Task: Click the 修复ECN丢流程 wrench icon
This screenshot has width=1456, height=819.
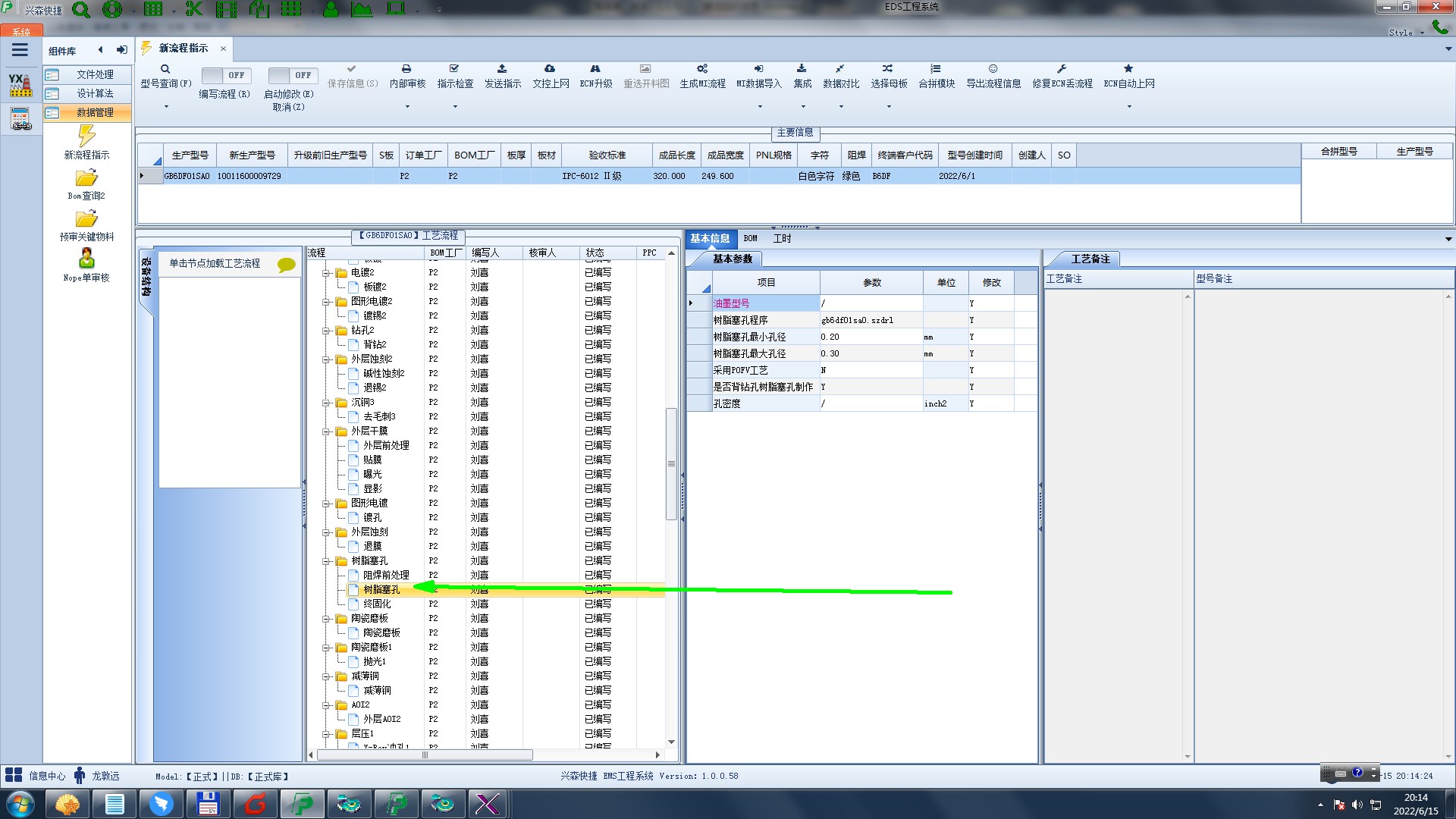Action: pos(1062,69)
